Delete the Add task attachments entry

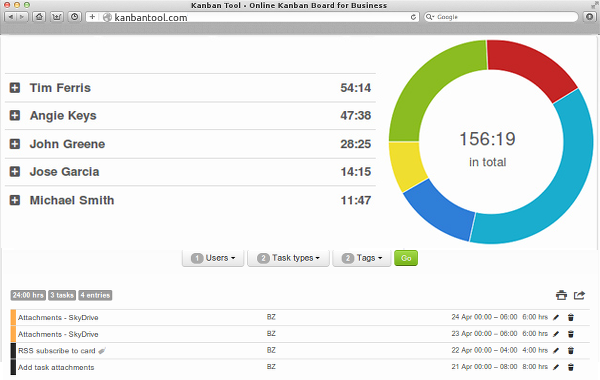[x=571, y=367]
